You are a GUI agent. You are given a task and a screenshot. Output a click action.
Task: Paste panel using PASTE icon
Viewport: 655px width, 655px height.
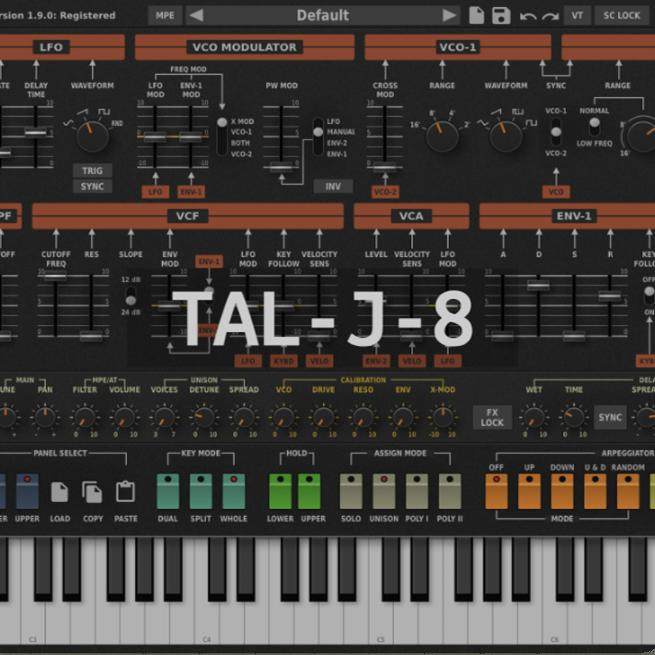click(125, 491)
